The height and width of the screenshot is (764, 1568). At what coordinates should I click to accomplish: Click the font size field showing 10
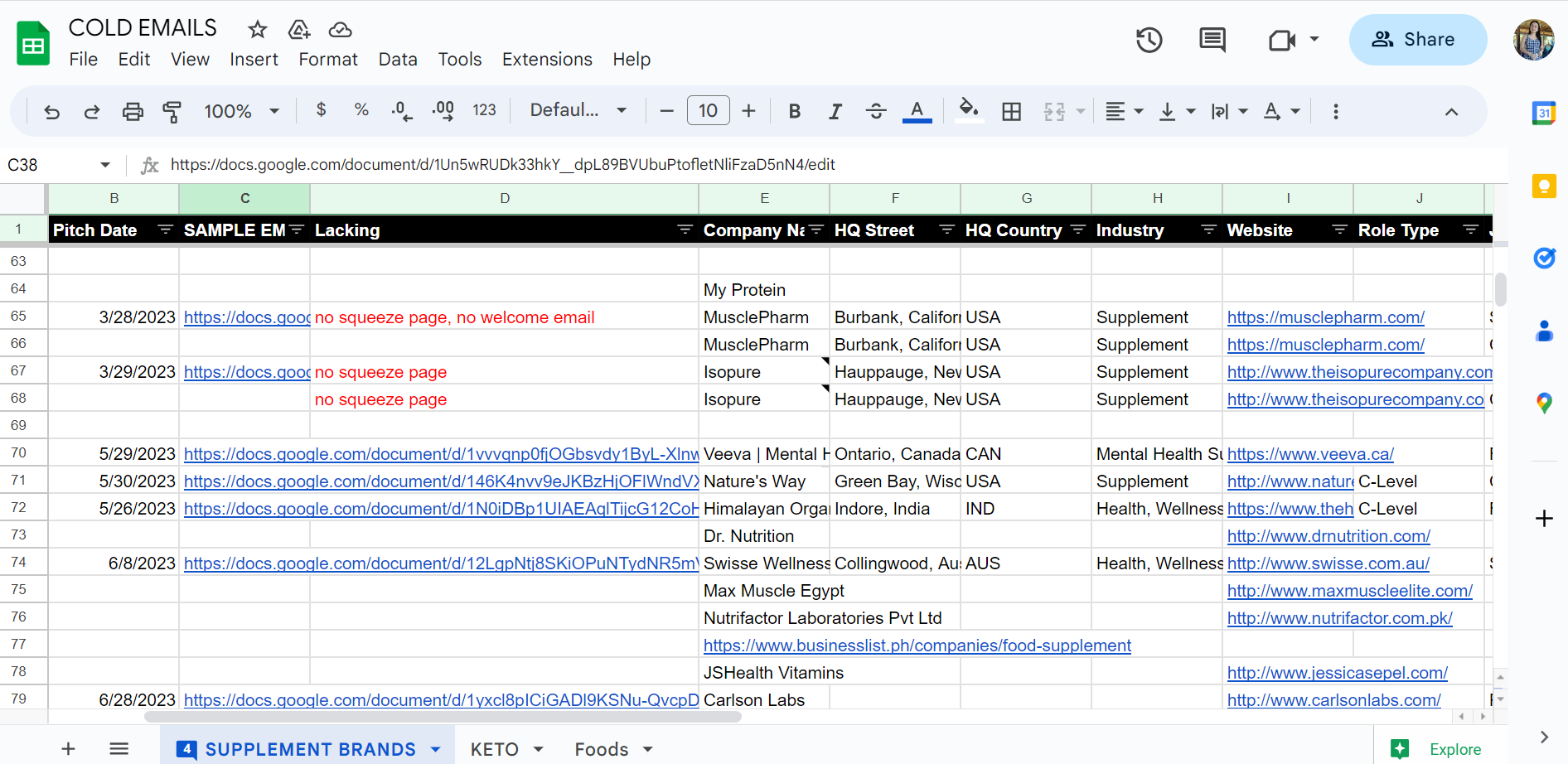708,110
